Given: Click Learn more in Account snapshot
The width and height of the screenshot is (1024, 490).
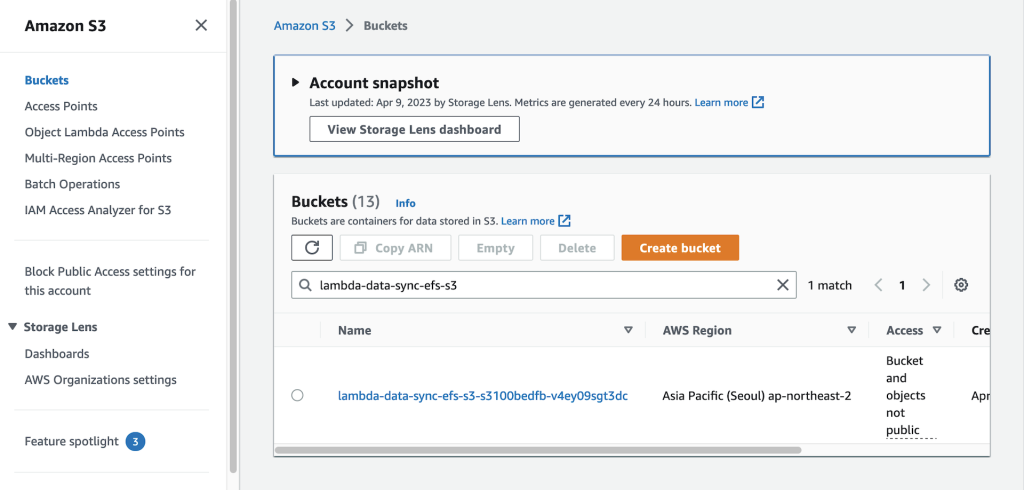Looking at the screenshot, I should click(721, 103).
